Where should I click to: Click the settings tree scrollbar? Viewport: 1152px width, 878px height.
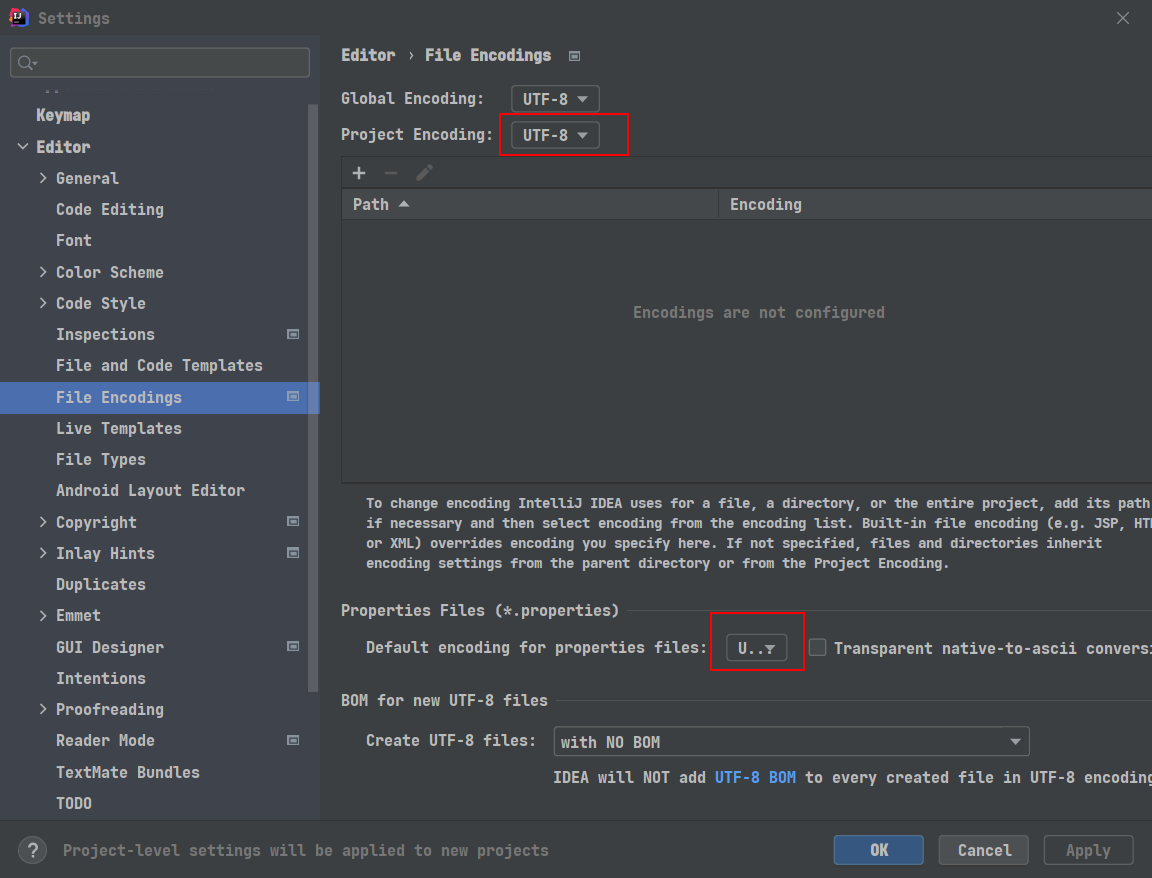(313, 397)
